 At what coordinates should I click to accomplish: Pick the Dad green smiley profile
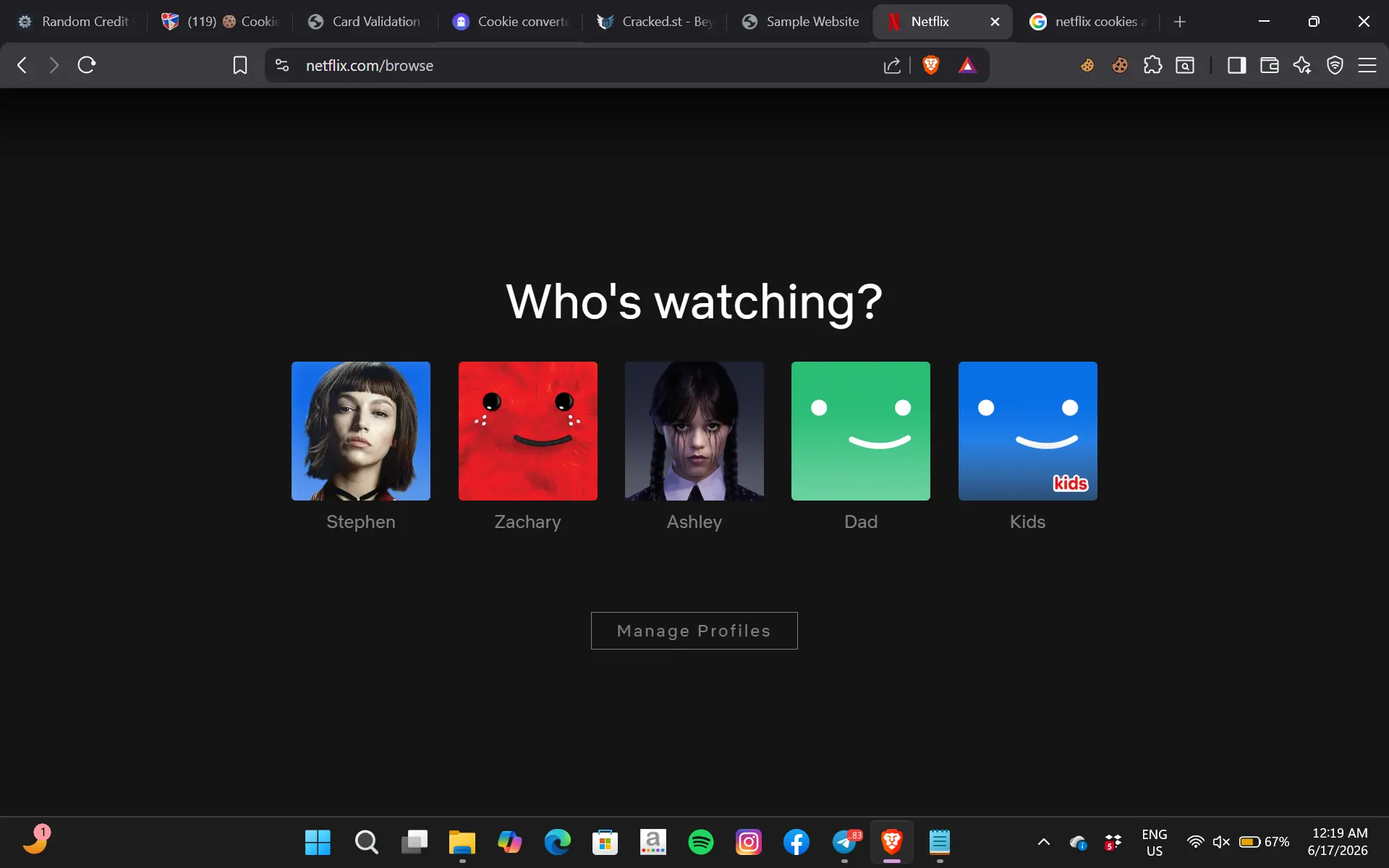[861, 431]
